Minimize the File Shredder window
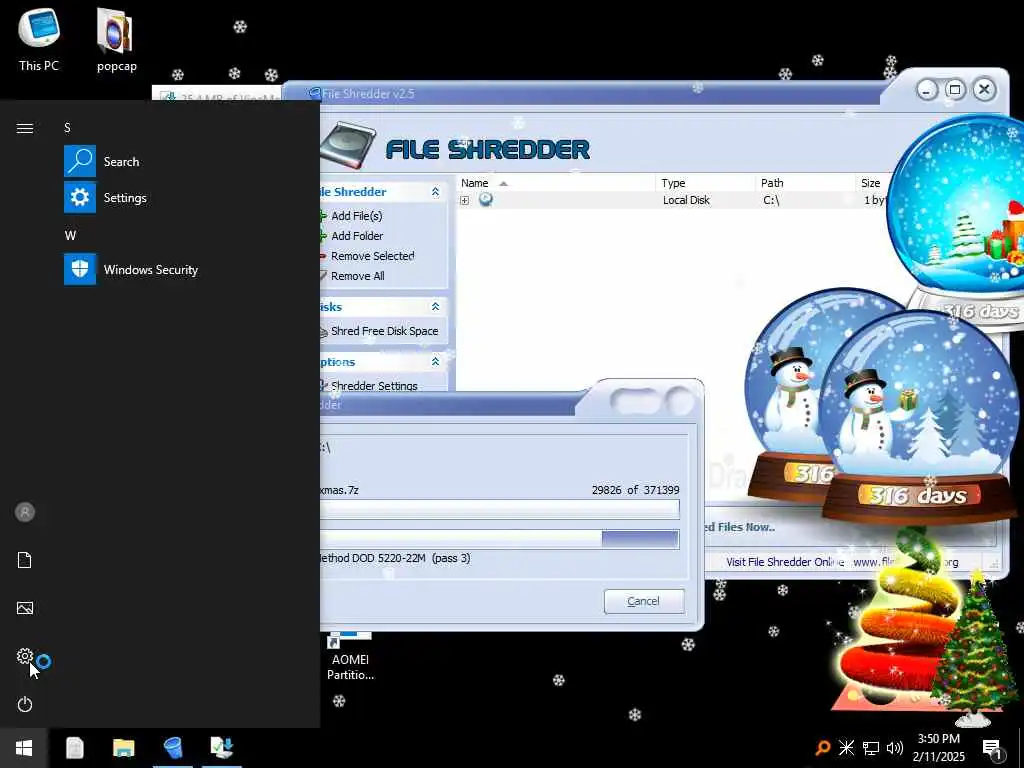The height and width of the screenshot is (768, 1024). coord(927,89)
